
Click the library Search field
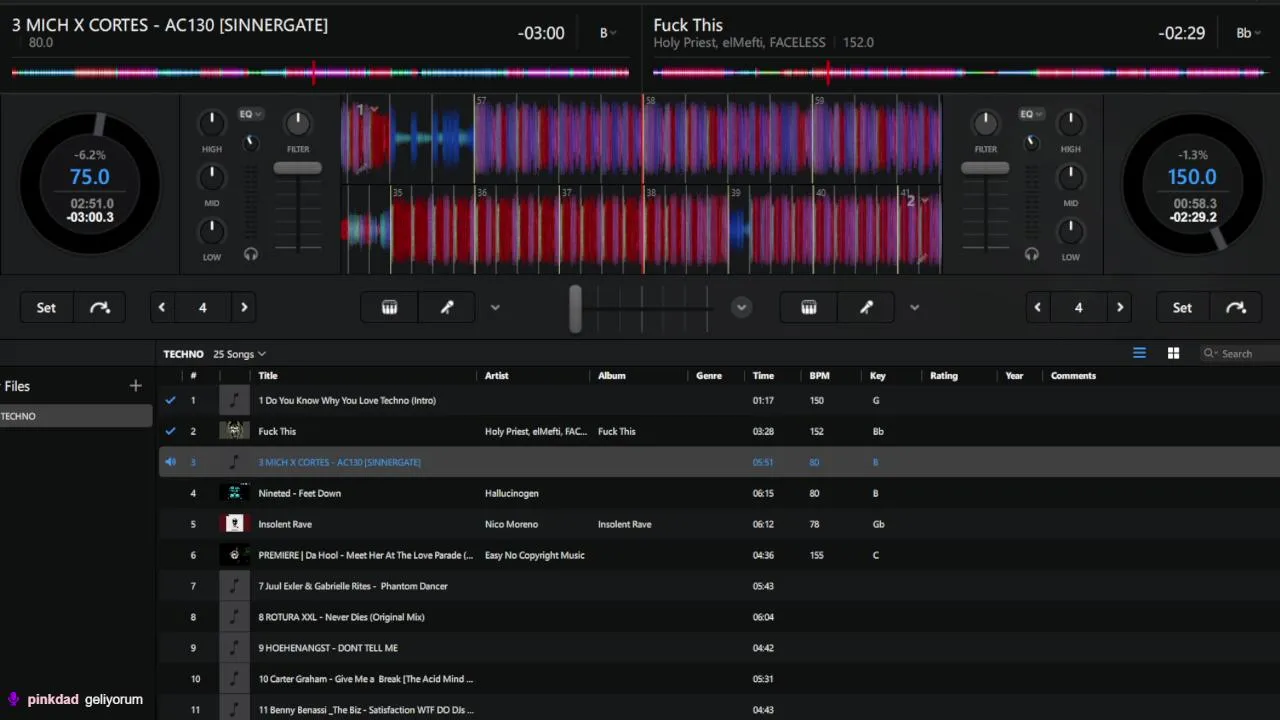pos(1240,353)
